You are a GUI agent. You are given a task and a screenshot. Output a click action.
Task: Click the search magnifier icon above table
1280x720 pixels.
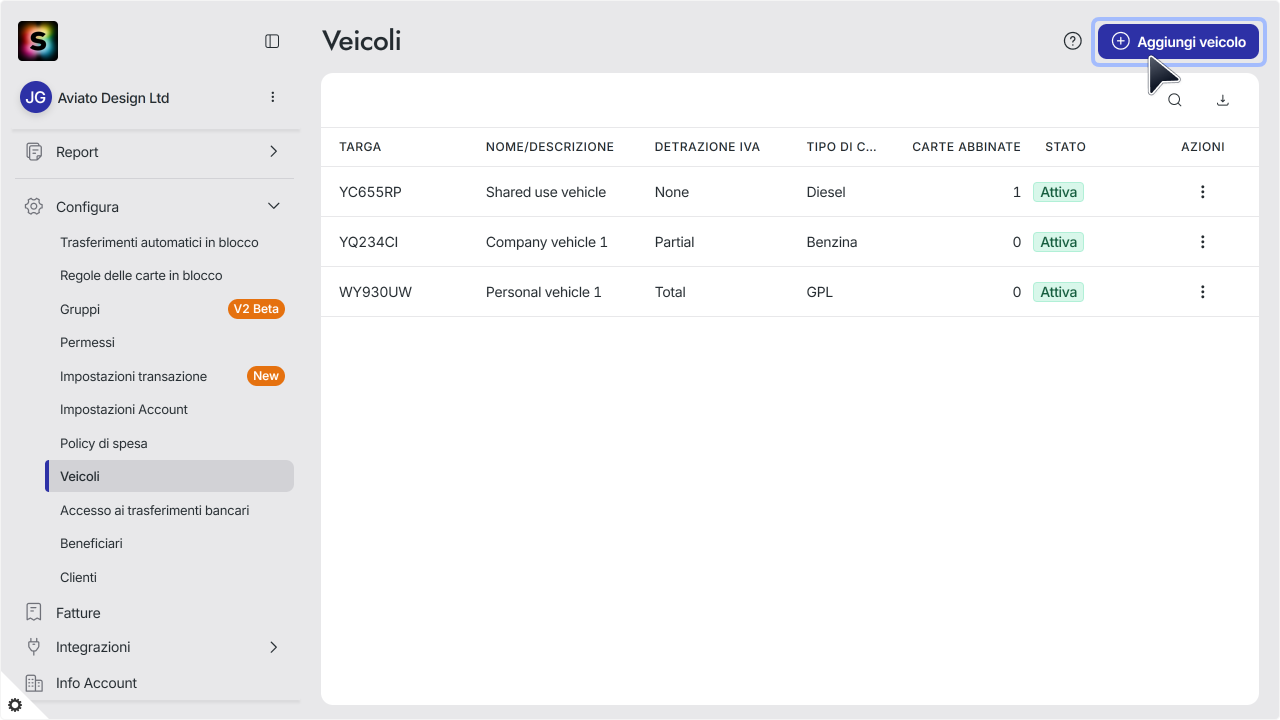click(1175, 100)
